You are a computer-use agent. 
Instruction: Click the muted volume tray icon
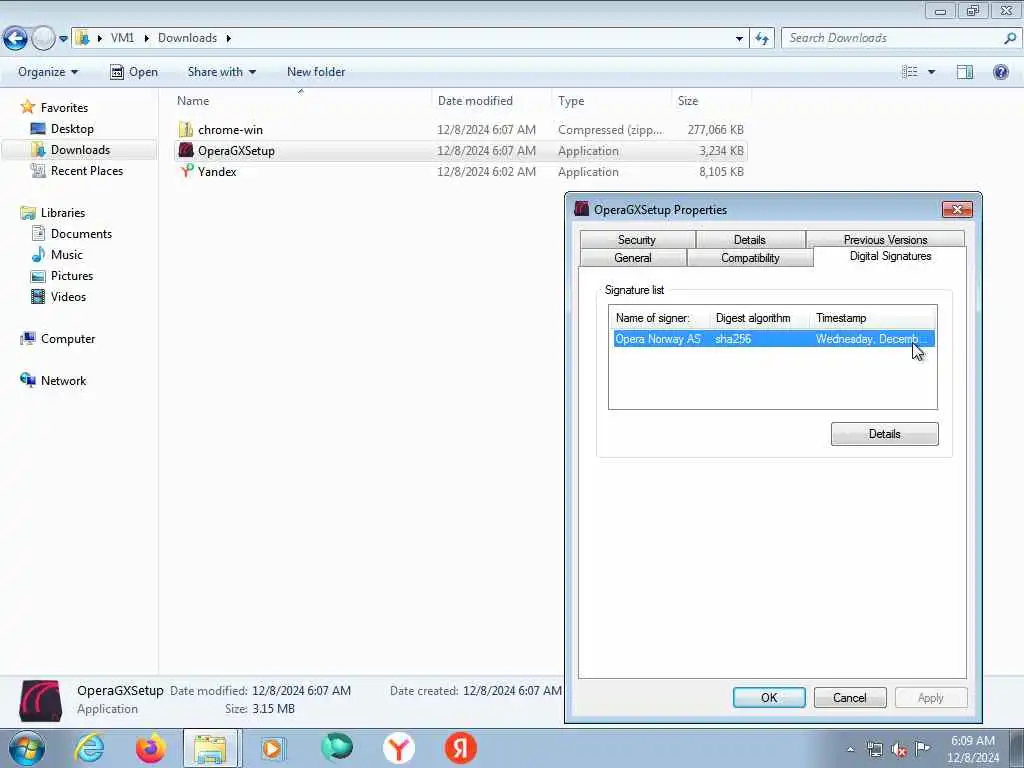pyautogui.click(x=899, y=749)
